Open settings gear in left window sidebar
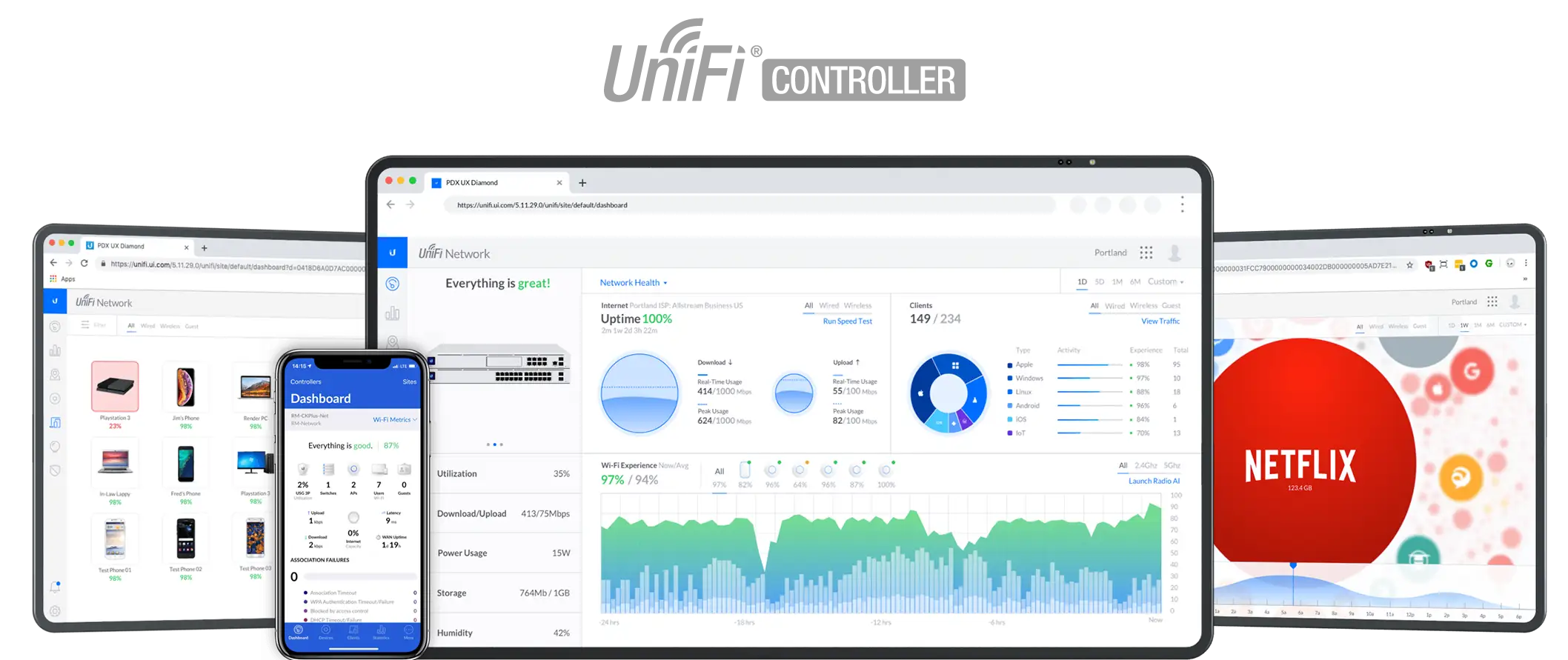The height and width of the screenshot is (660, 1568). (x=55, y=611)
